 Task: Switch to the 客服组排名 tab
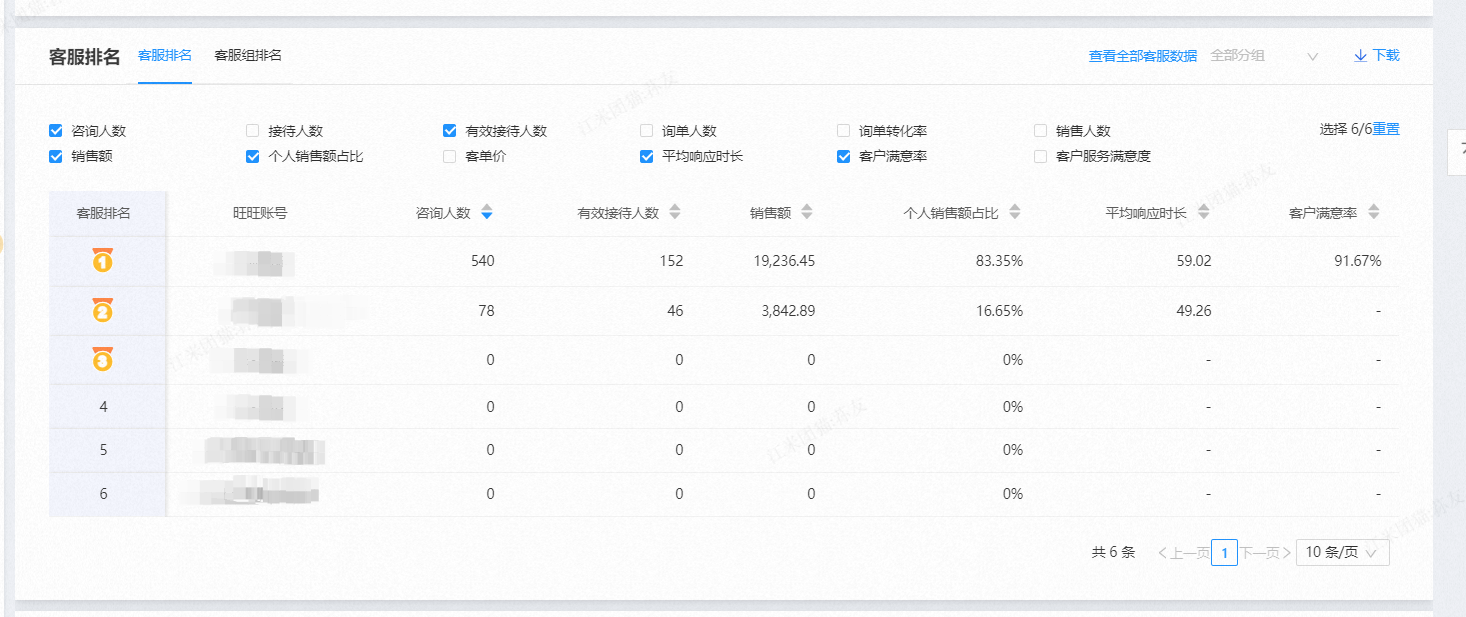click(x=248, y=55)
